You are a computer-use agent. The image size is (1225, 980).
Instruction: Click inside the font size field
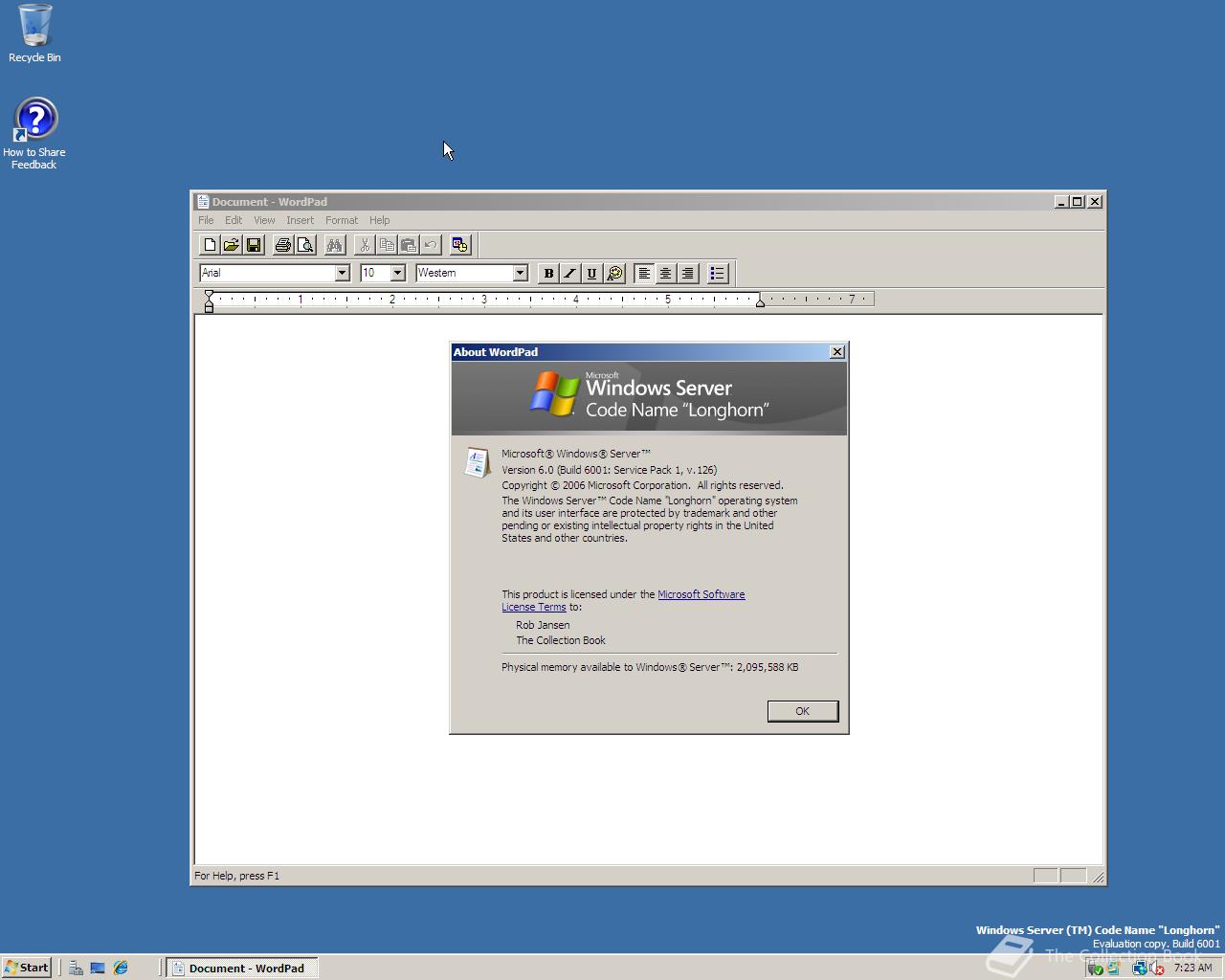point(375,273)
